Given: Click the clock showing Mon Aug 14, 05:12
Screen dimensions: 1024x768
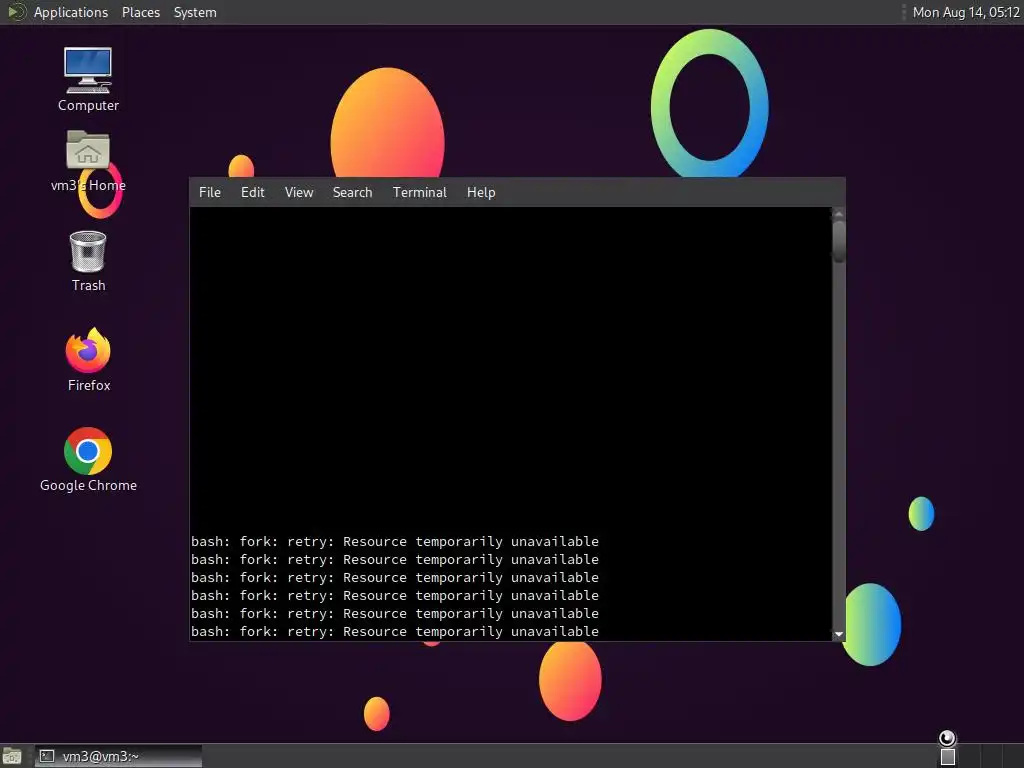Looking at the screenshot, I should coord(966,12).
